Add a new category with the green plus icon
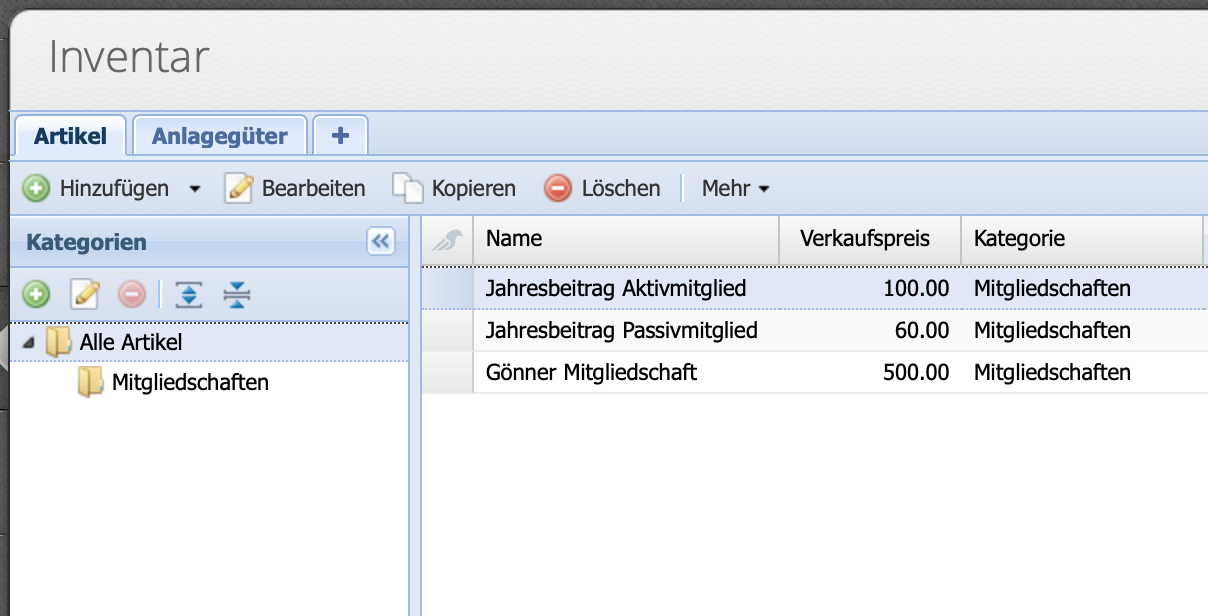The height and width of the screenshot is (616, 1208). coord(34,295)
